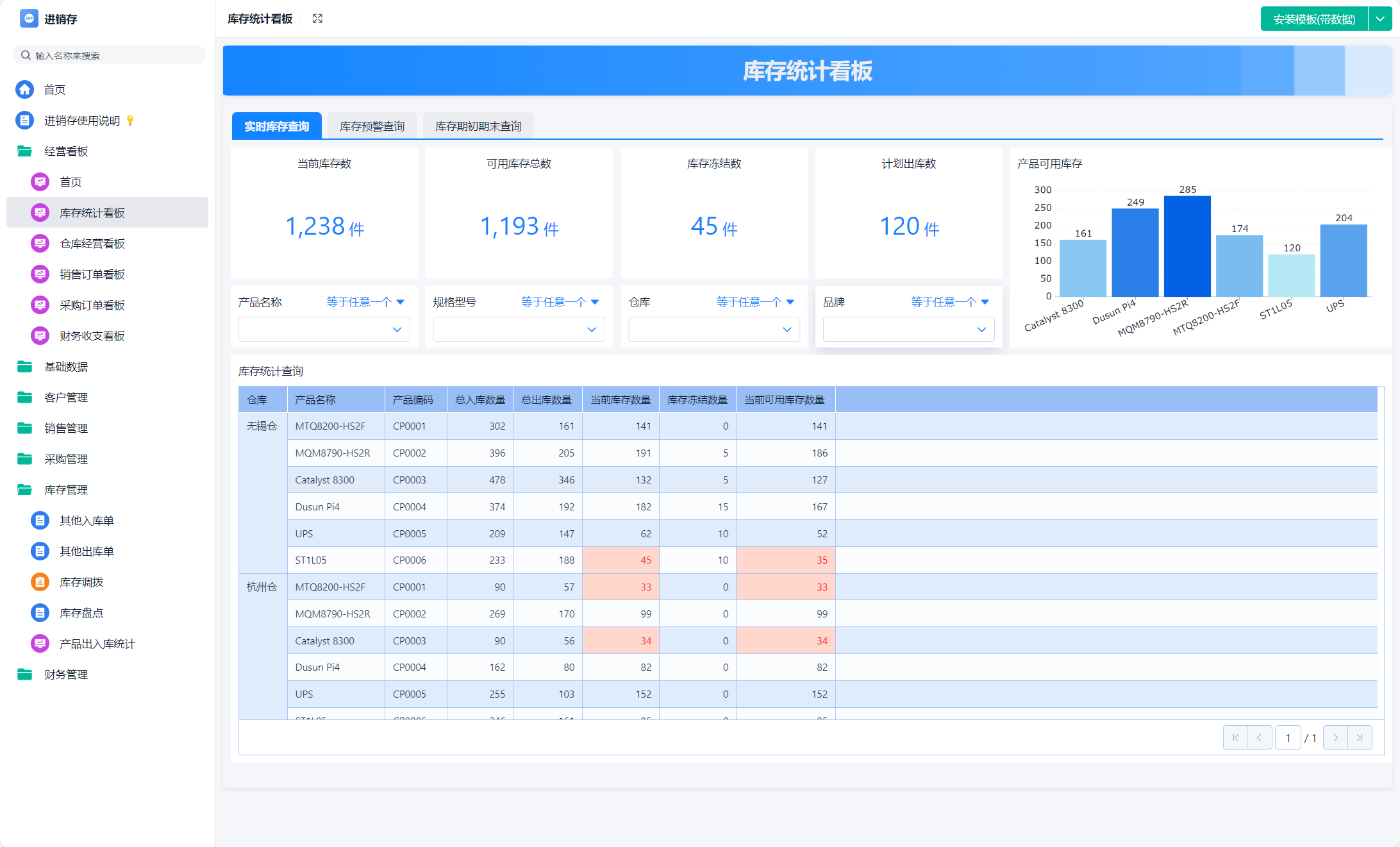Switch to 库存期初期末查询 tab
1400x847 pixels.
coord(478,126)
